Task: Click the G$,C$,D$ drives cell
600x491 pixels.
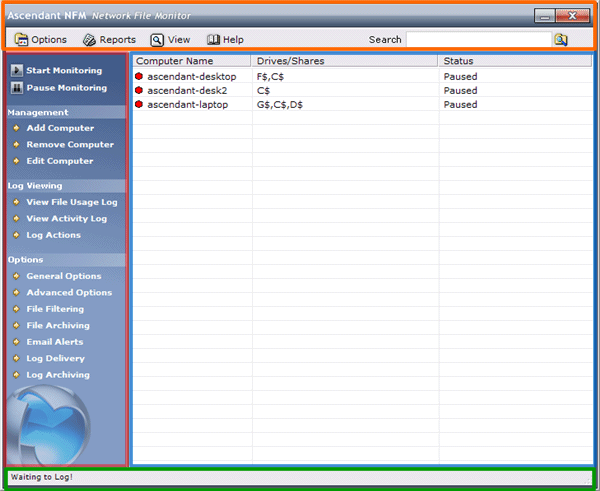Action: [280, 104]
